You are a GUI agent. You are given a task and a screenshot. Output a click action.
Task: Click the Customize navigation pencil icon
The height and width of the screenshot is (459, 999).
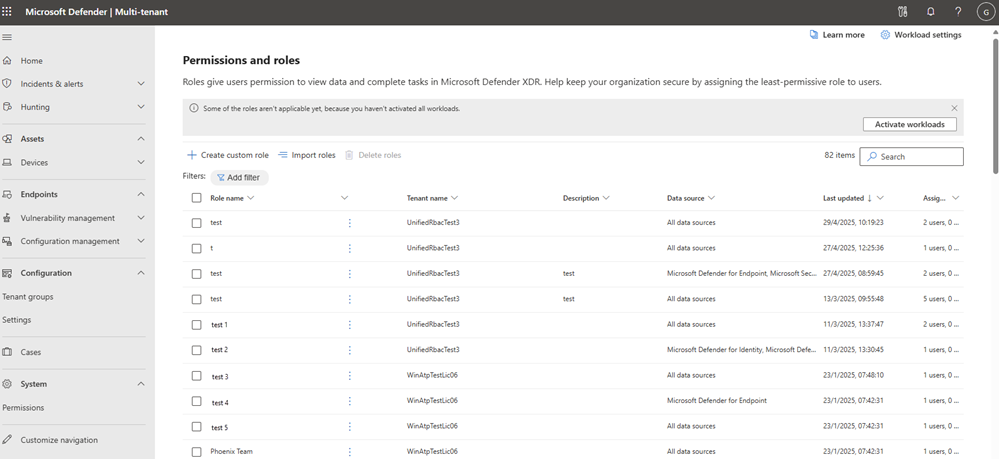(8, 440)
